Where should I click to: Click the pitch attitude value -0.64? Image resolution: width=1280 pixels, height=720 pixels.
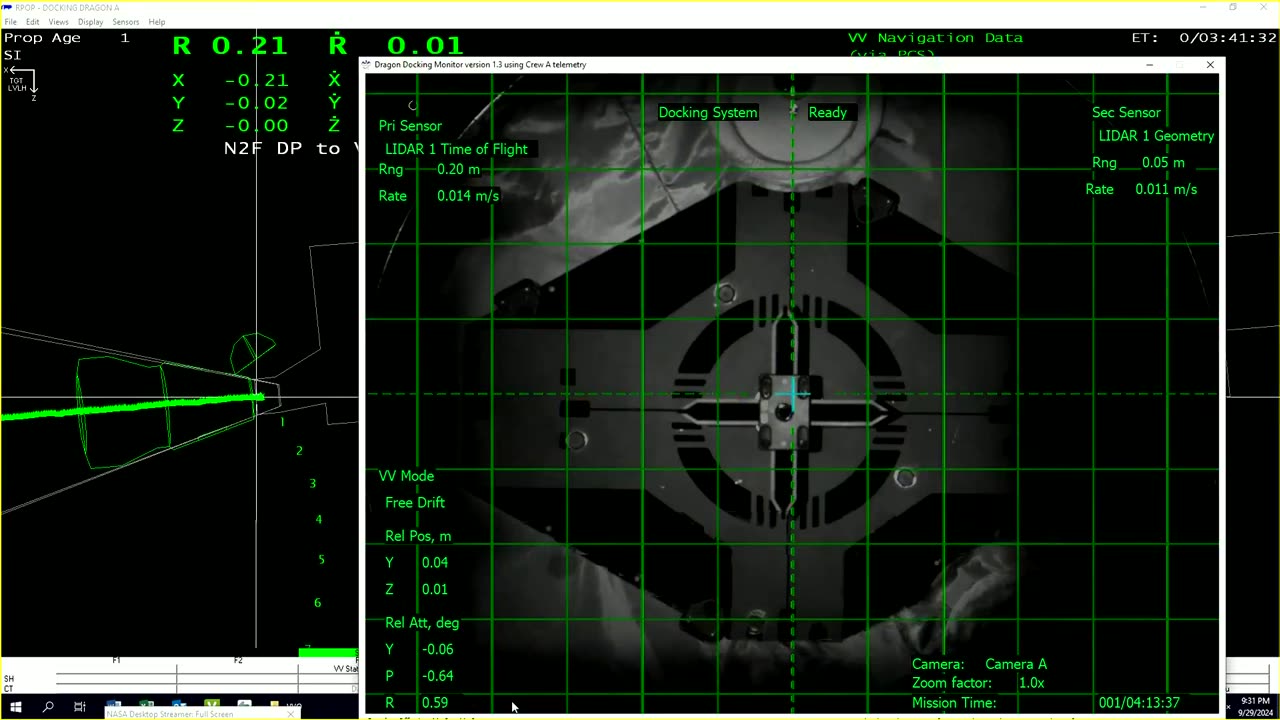tap(437, 676)
